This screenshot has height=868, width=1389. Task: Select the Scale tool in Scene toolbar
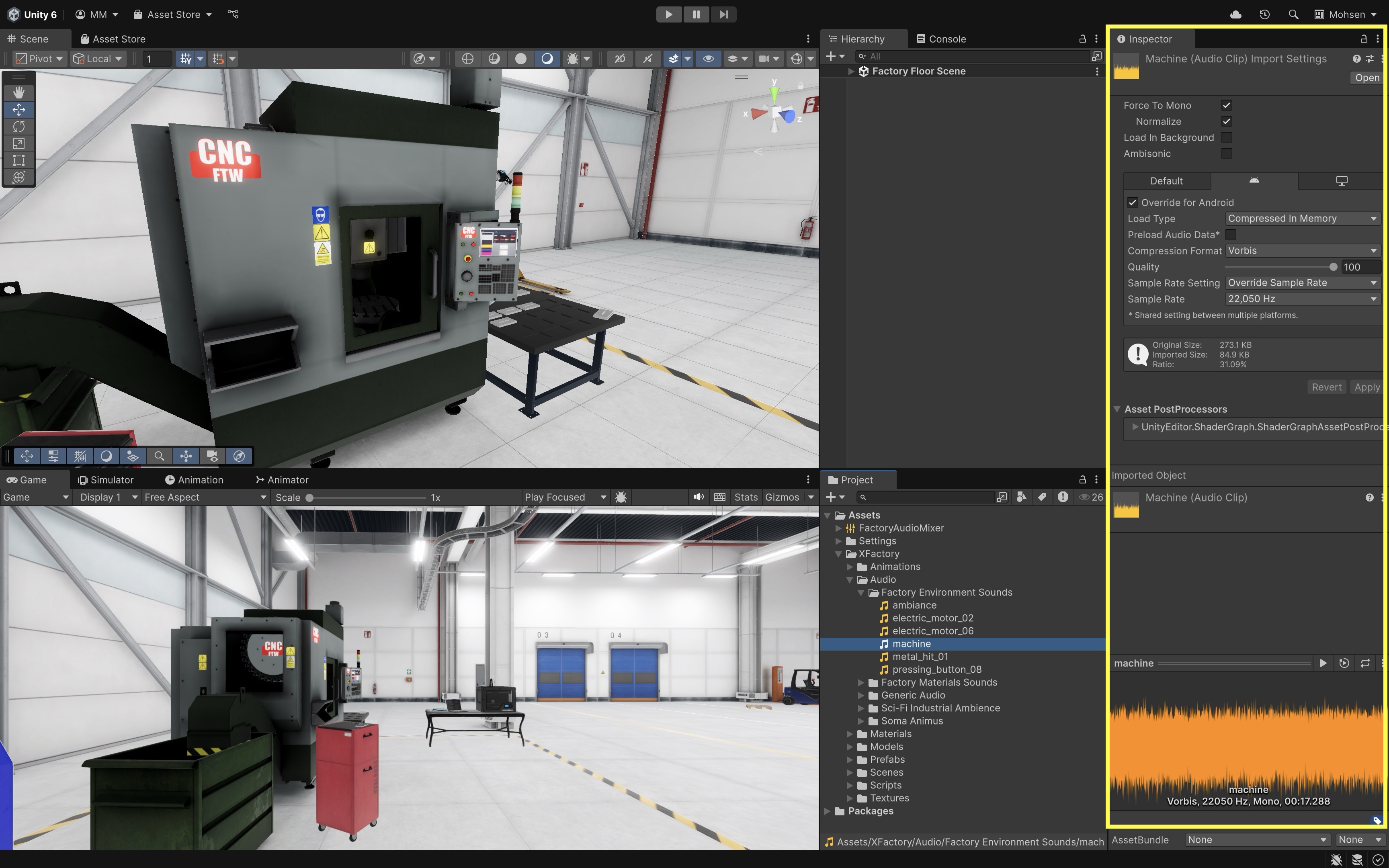pyautogui.click(x=18, y=143)
